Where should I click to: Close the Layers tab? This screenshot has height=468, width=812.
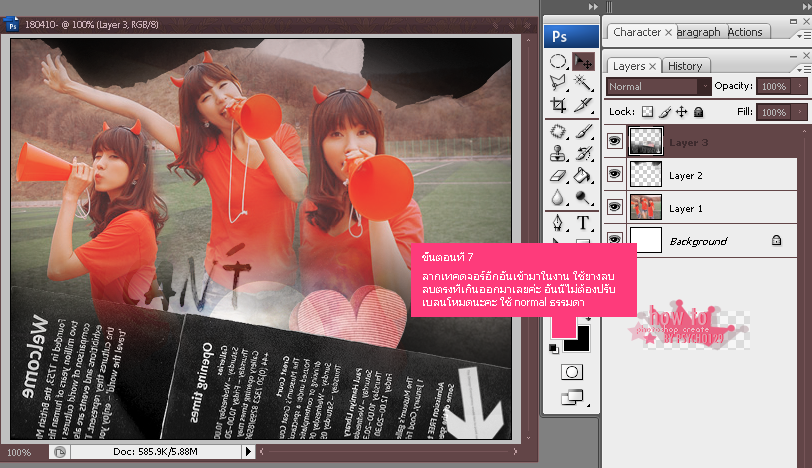point(652,66)
